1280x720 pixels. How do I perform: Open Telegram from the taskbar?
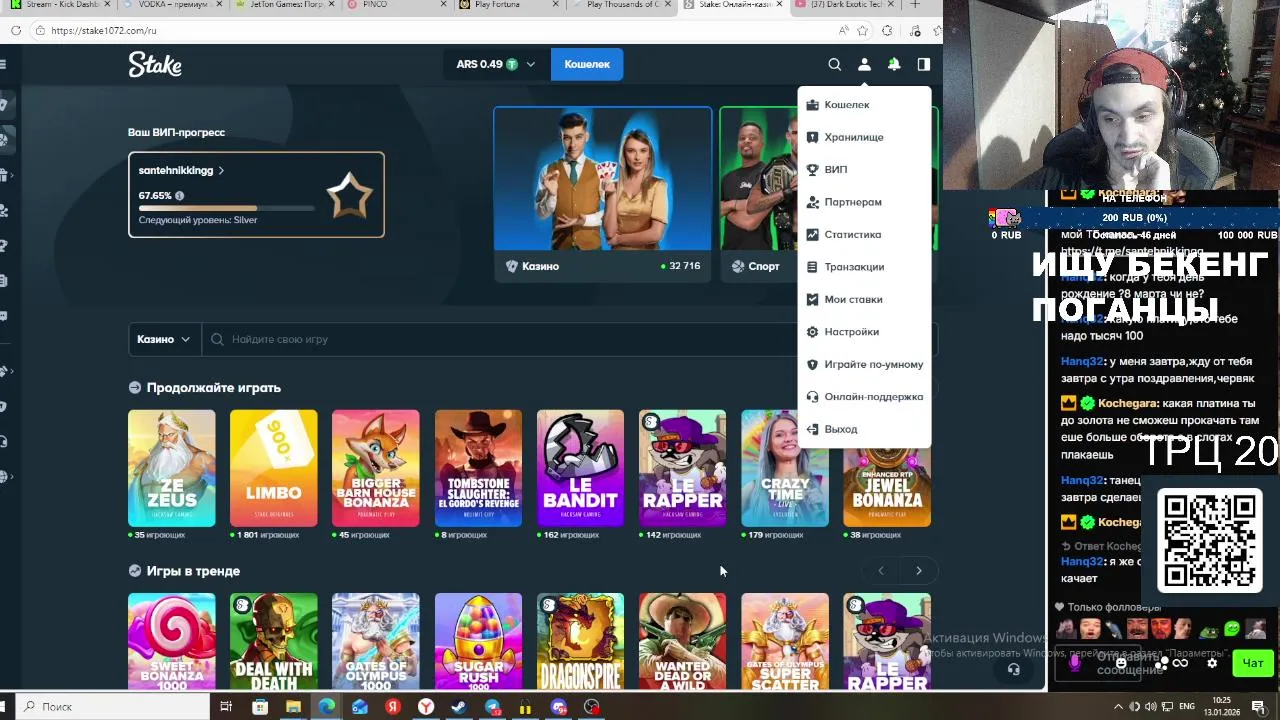[492, 707]
